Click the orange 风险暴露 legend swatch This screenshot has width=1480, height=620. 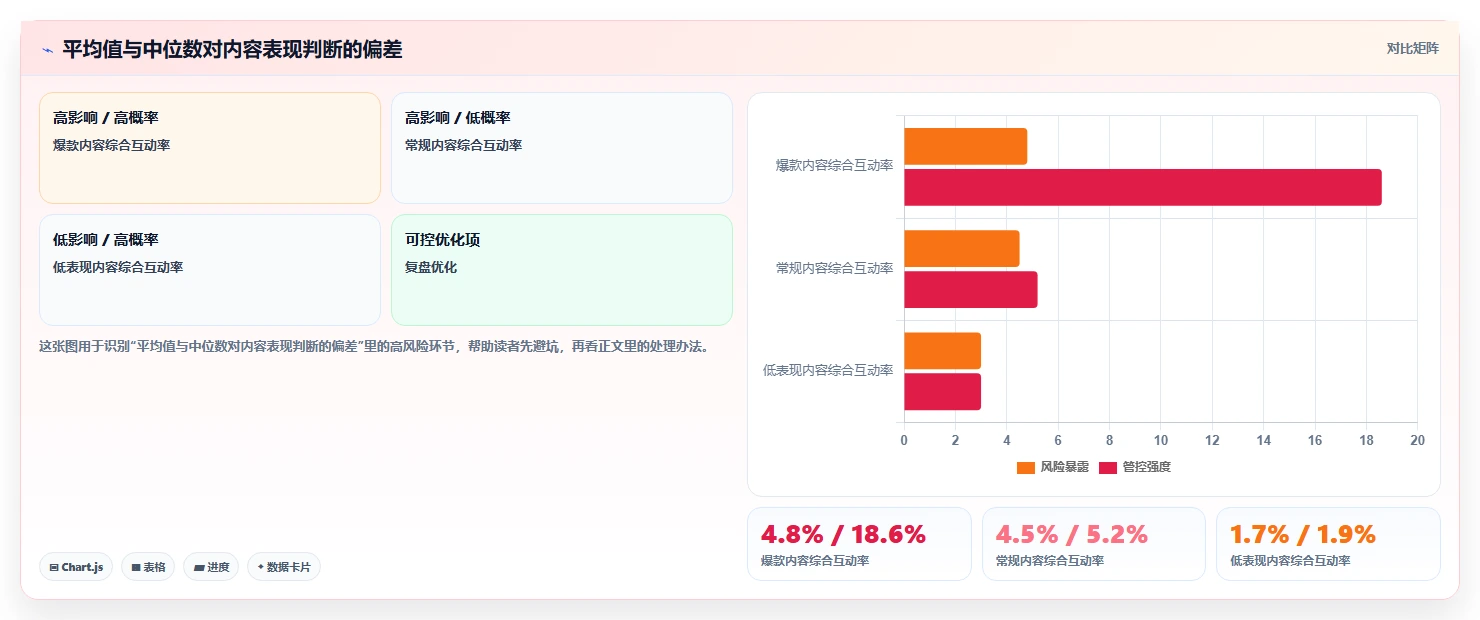1026,467
